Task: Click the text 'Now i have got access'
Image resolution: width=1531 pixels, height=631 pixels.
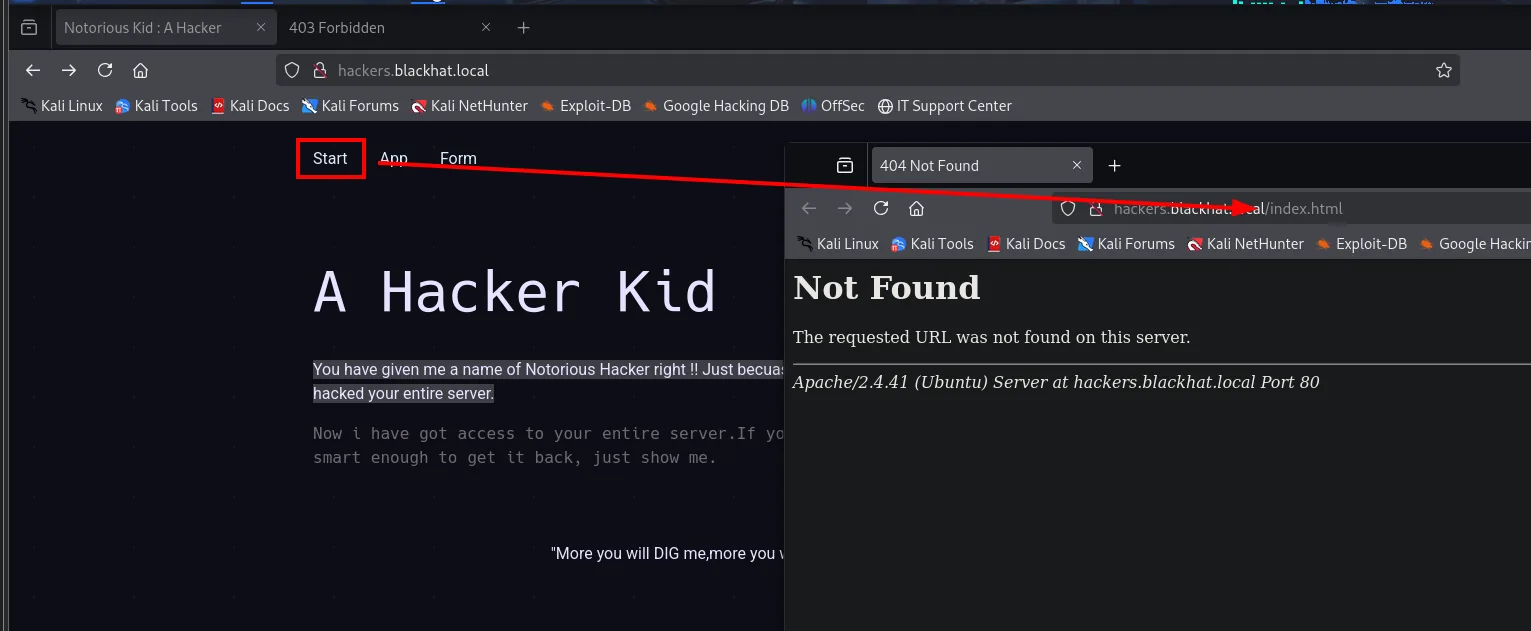Action: 548,445
